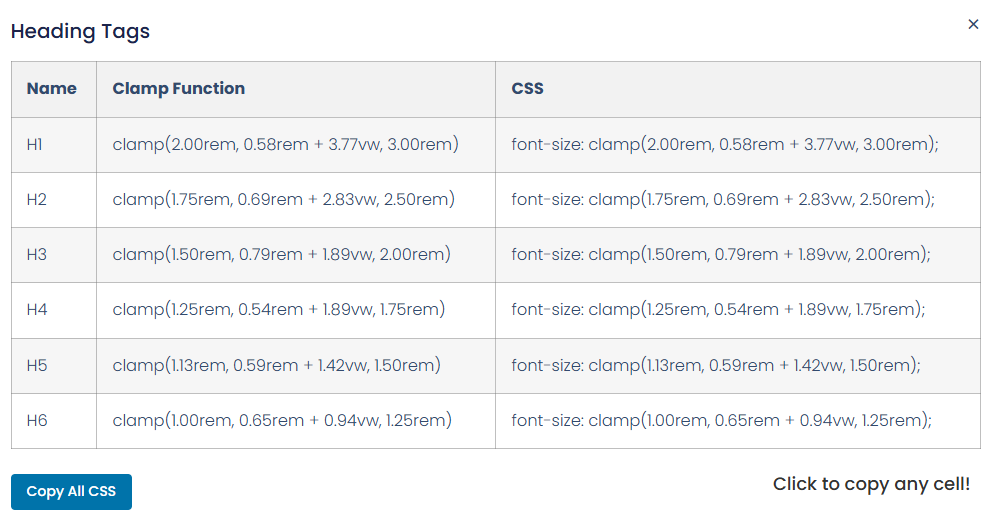Copy the H2 font-size CSS cell
The width and height of the screenshot is (993, 519).
click(x=738, y=199)
